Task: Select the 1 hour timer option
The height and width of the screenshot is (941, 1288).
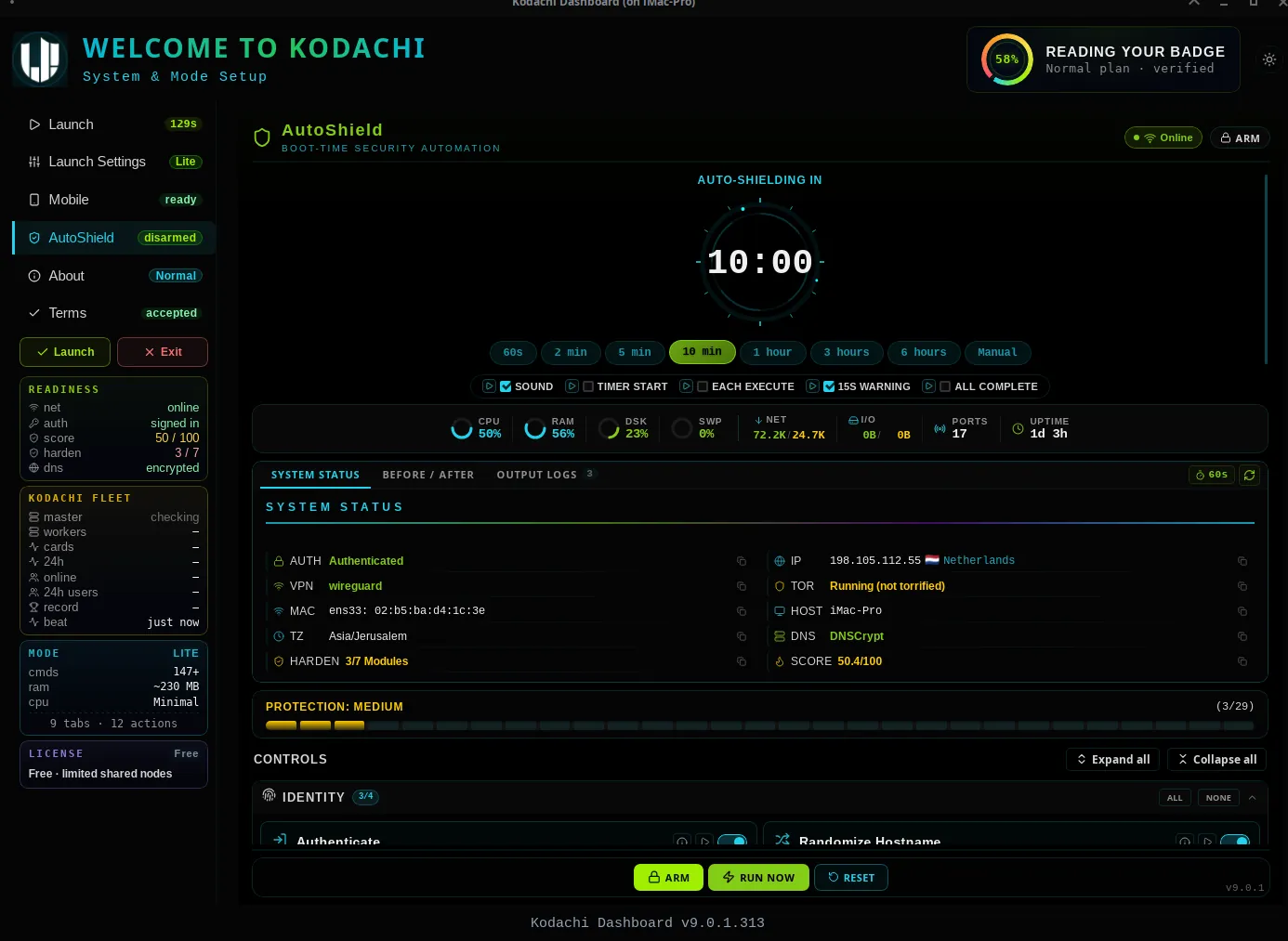Action: pyautogui.click(x=772, y=352)
